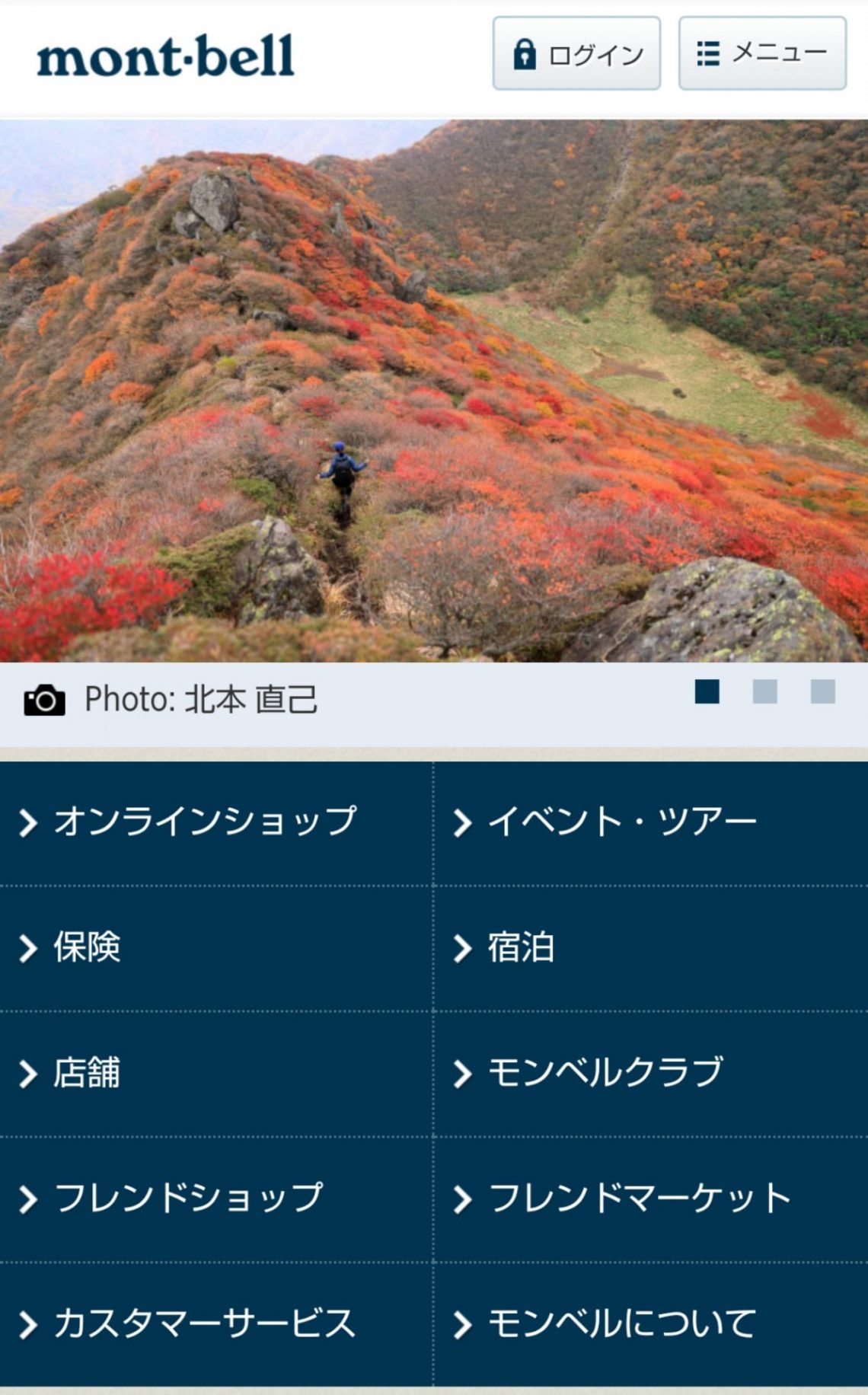Click the autumn mountain hero photo
Screen dimensions: 868x1395
click(x=434, y=391)
